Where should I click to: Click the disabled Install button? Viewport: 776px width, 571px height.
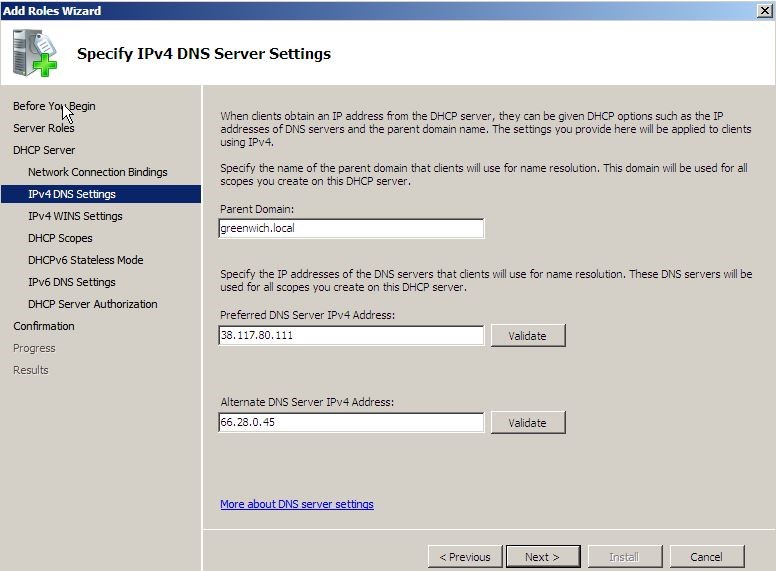tap(625, 557)
